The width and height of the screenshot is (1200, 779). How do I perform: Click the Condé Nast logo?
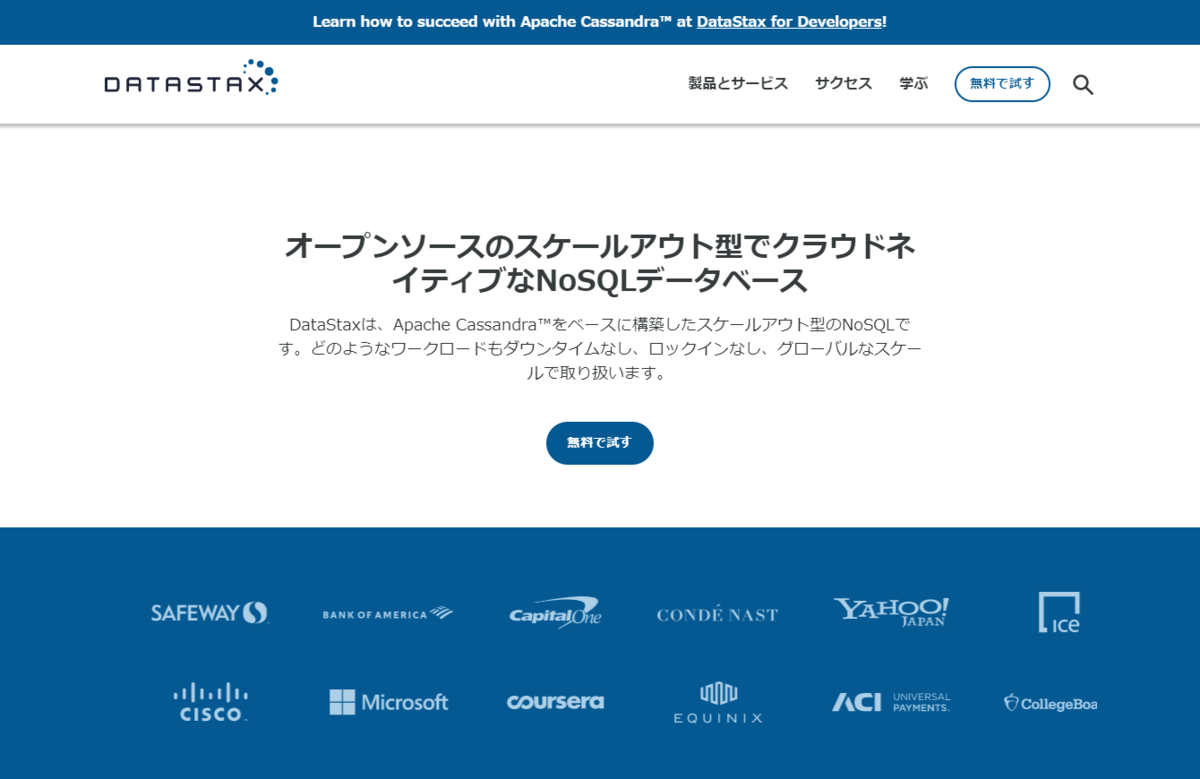point(717,614)
